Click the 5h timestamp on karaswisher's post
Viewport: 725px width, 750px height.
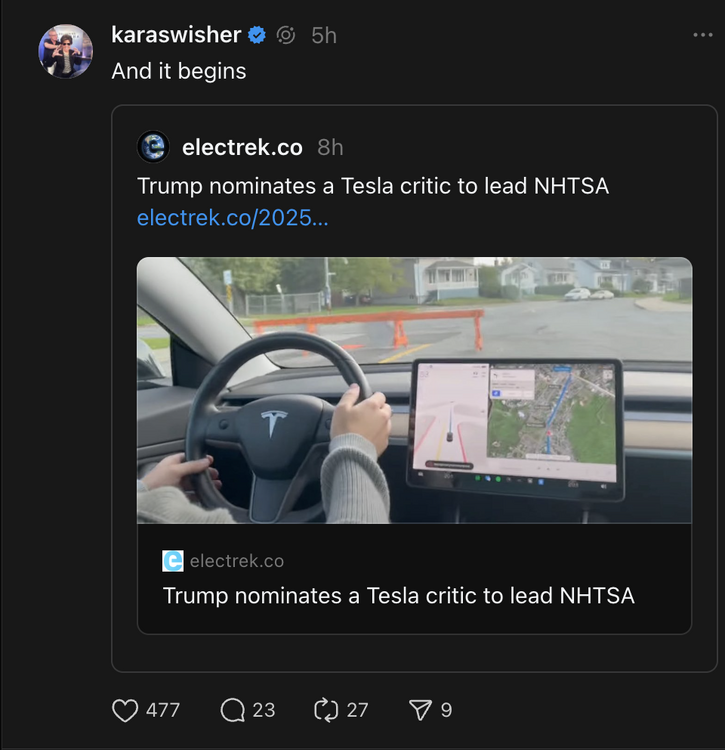[323, 35]
